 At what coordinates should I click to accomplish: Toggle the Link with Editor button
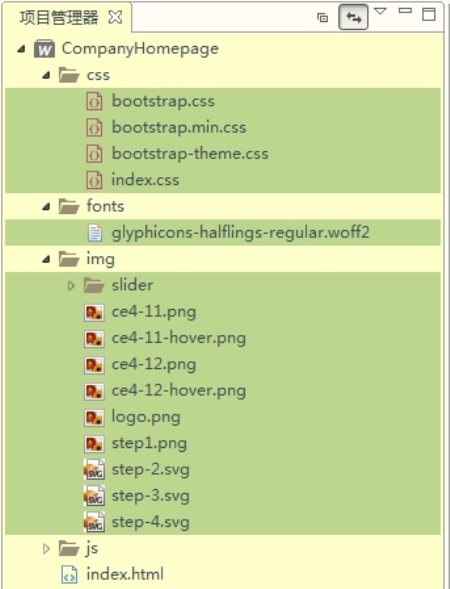pyautogui.click(x=353, y=17)
